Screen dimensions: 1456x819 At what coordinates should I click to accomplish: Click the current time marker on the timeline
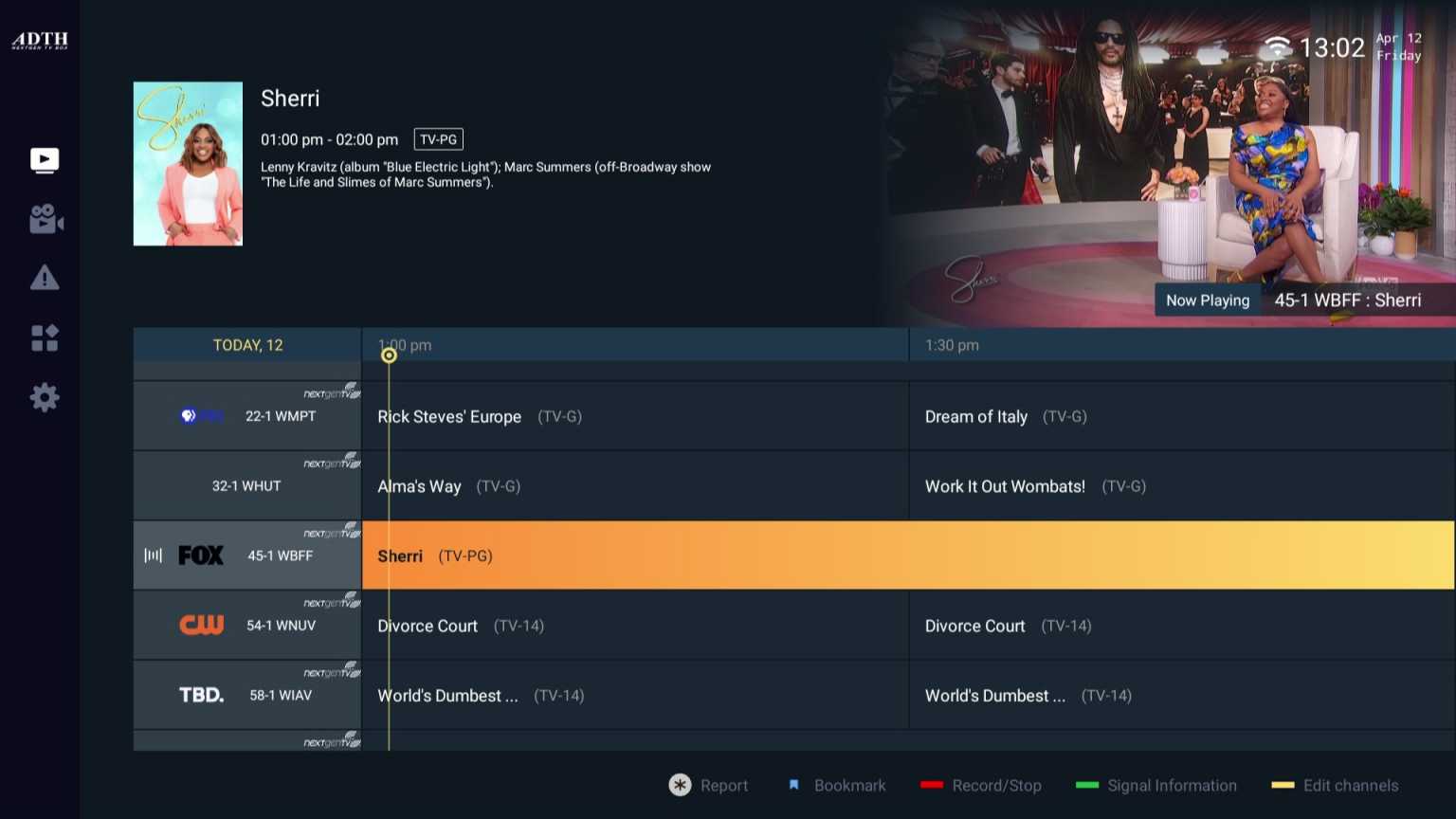(389, 355)
